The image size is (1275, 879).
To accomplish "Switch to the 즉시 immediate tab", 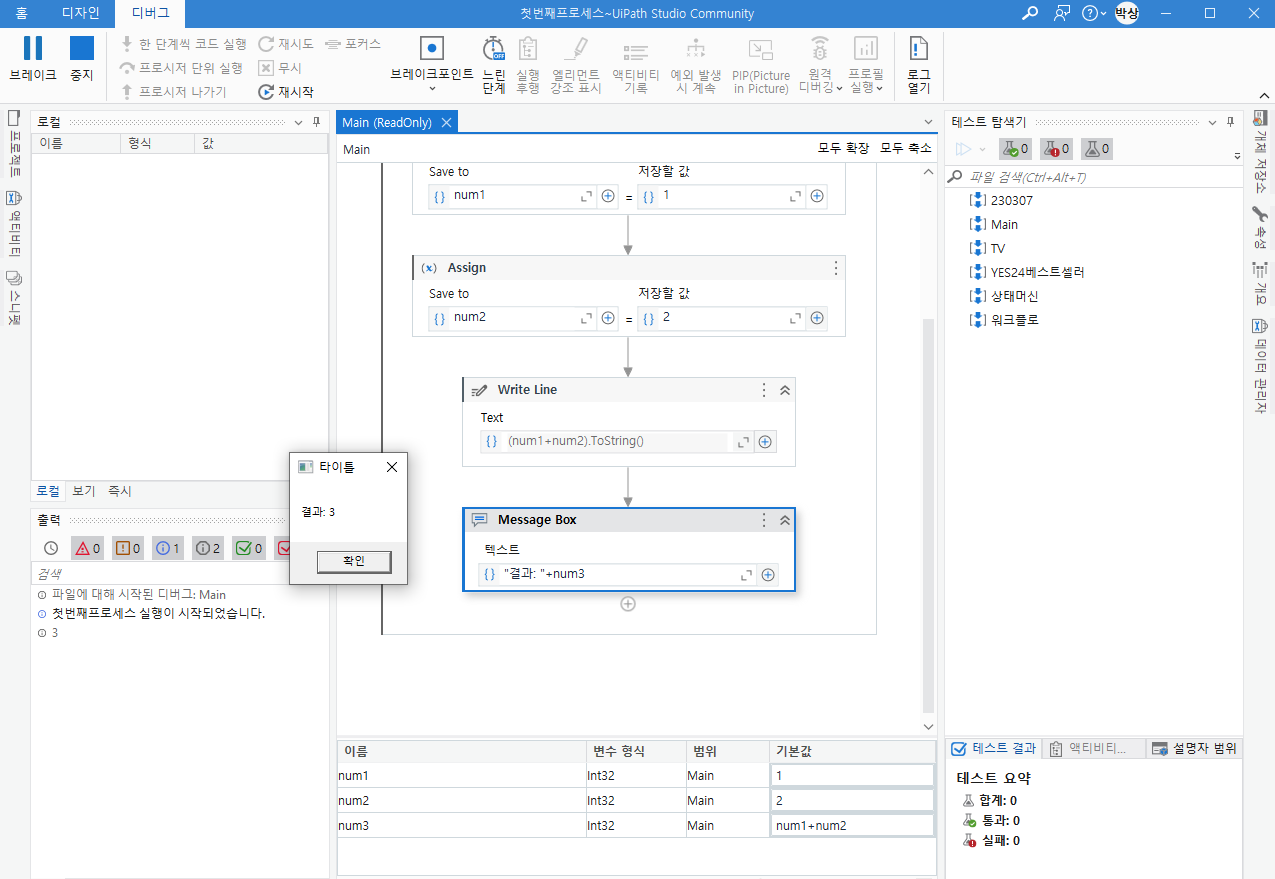I will click(x=120, y=491).
